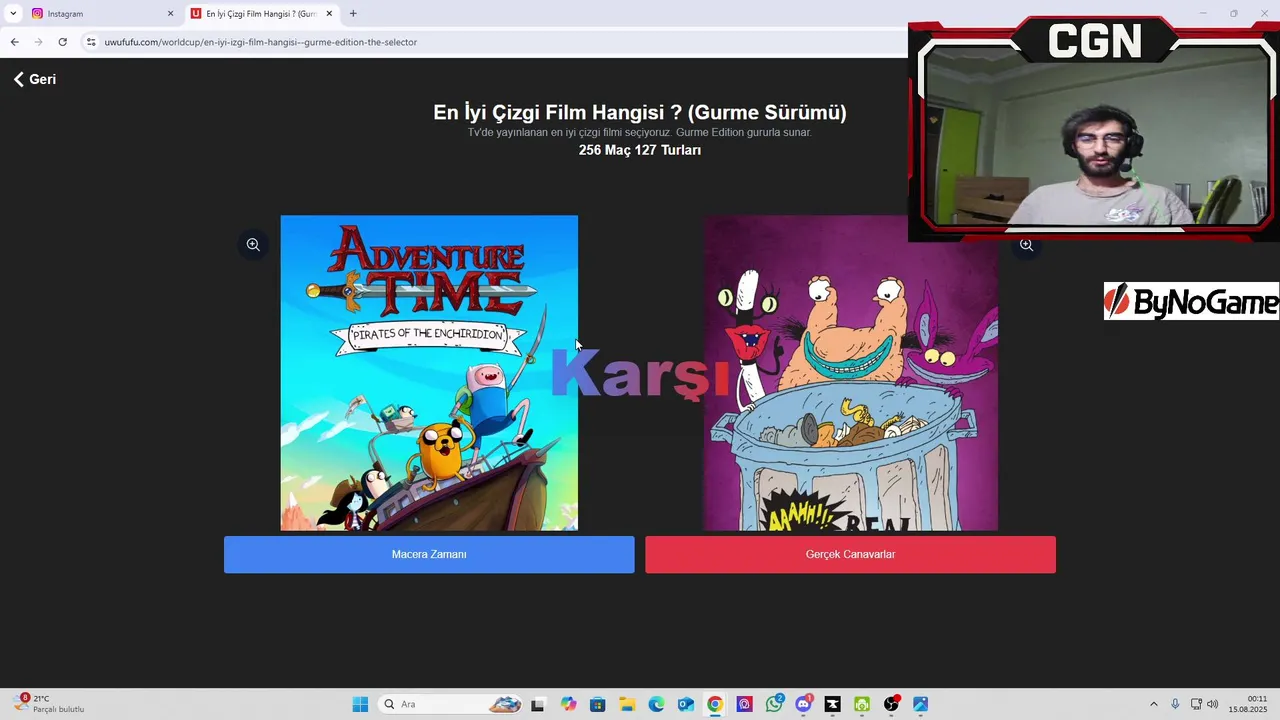Open the Windows Start menu

tap(360, 704)
